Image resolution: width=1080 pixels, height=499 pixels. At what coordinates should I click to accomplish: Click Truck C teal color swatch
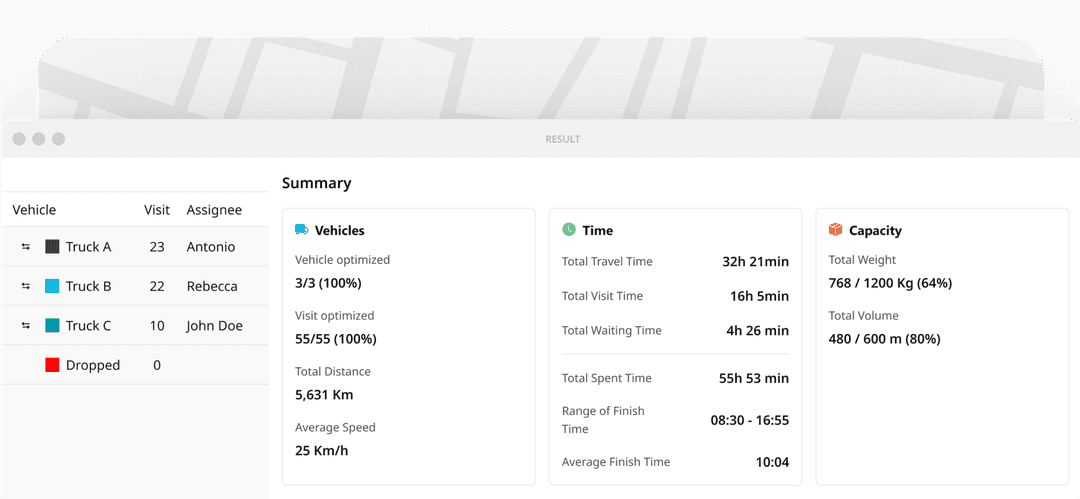click(52, 326)
